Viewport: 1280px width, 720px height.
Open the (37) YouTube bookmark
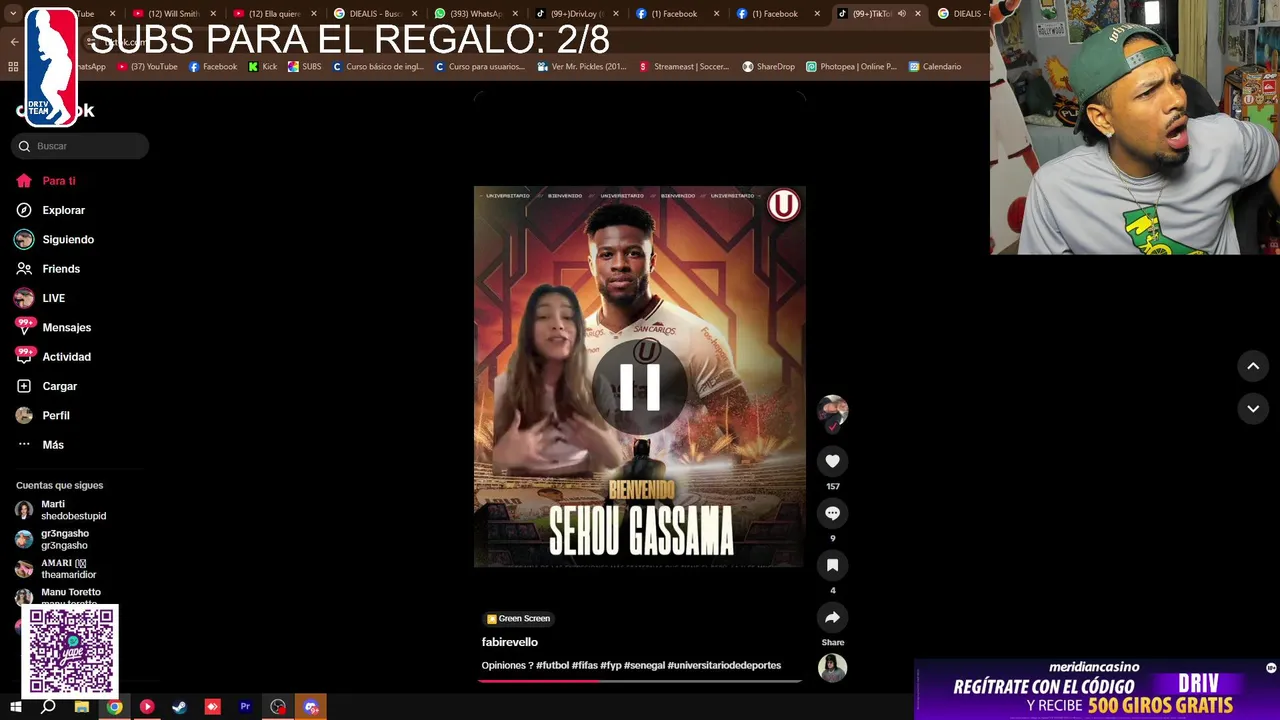pos(147,67)
